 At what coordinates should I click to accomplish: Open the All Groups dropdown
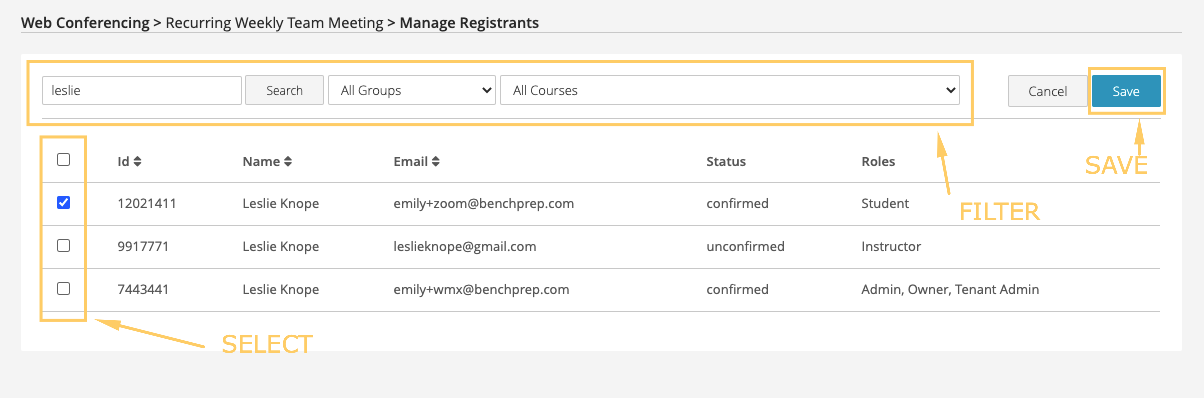pyautogui.click(x=412, y=90)
